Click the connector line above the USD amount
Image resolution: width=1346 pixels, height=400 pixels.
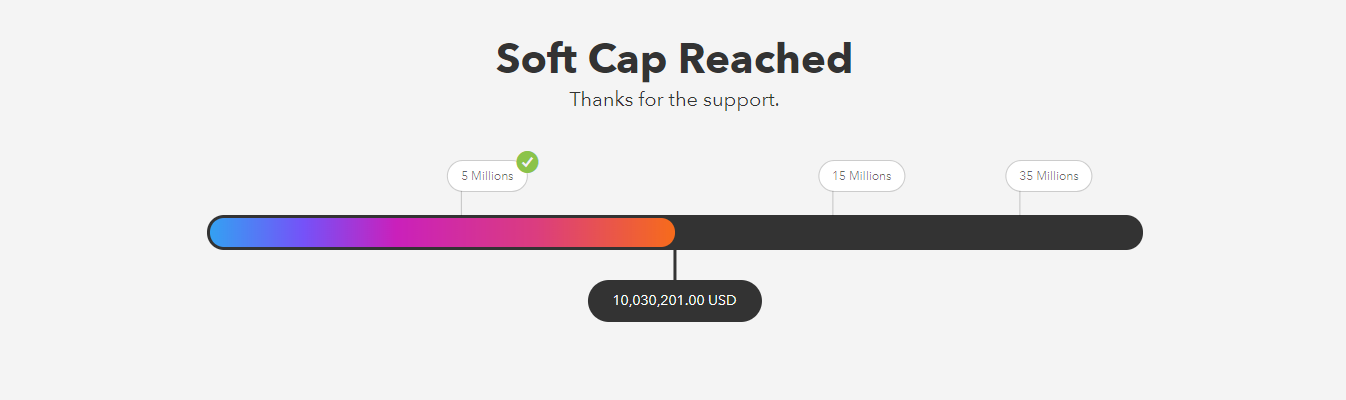click(675, 265)
